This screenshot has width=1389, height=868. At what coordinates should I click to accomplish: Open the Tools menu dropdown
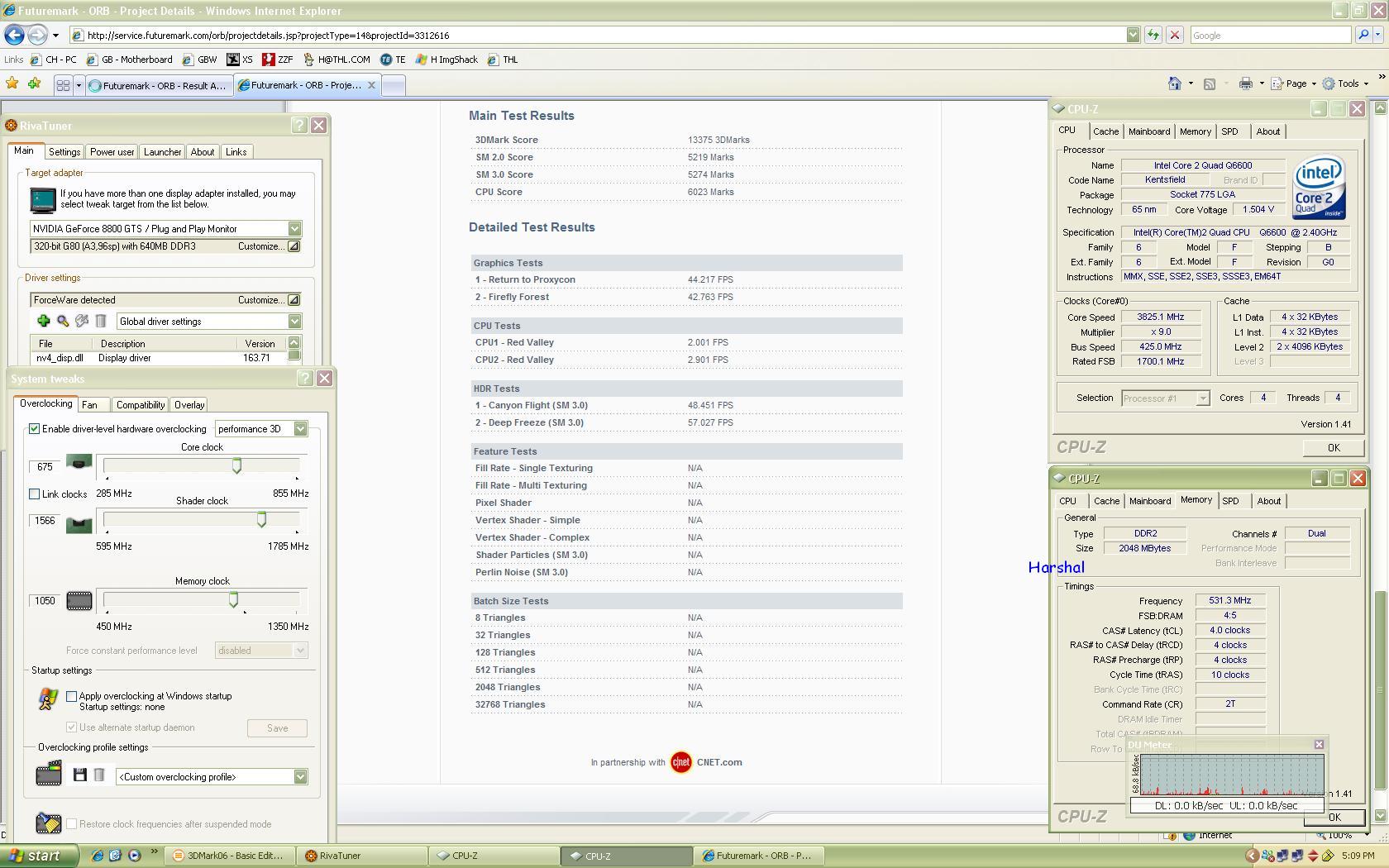[x=1346, y=83]
